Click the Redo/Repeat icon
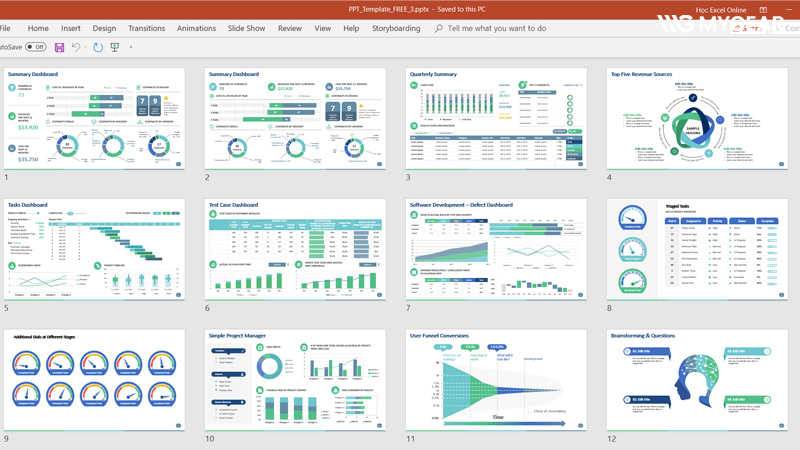 coord(98,47)
